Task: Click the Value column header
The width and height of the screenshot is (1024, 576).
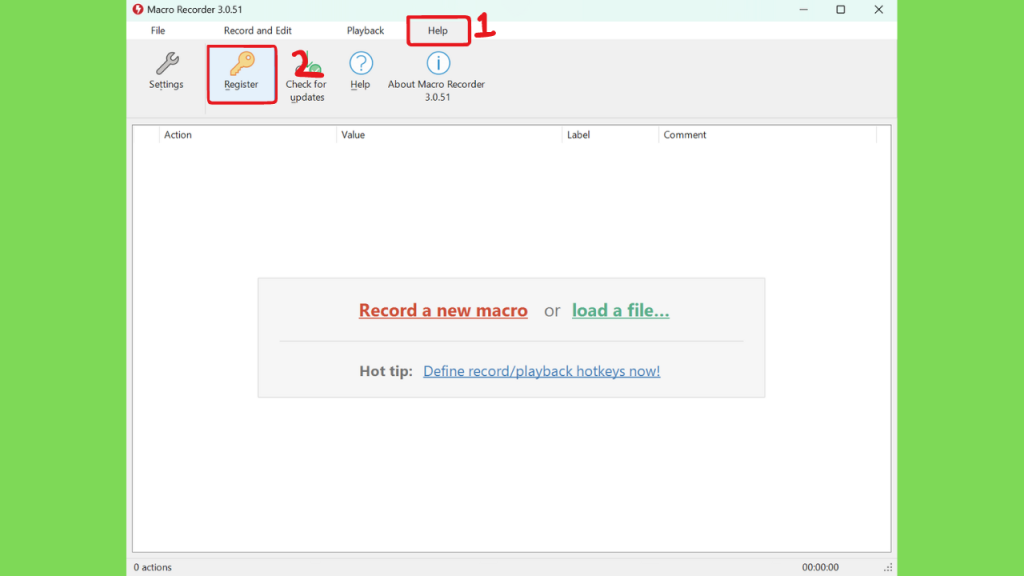Action: 449,135
